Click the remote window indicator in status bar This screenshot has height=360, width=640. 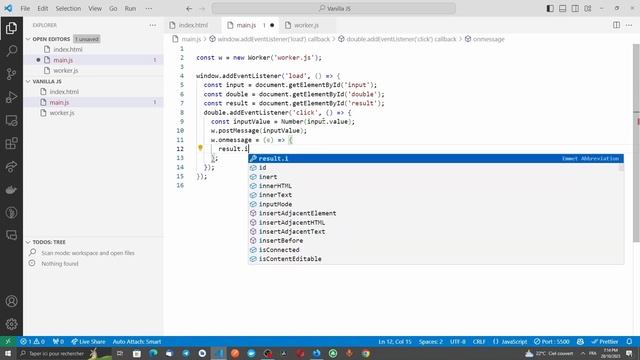8,342
